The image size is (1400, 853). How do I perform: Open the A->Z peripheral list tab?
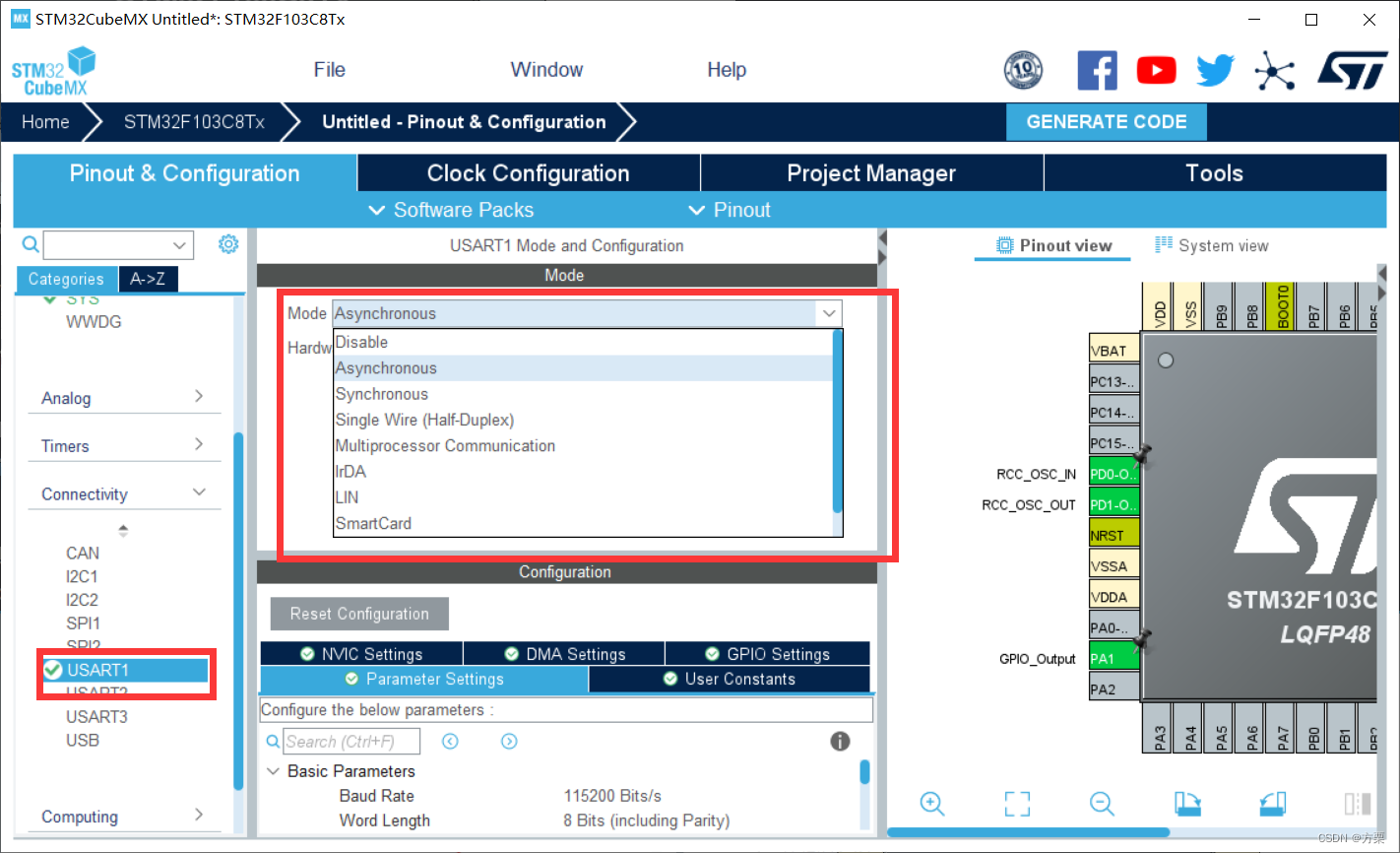148,279
